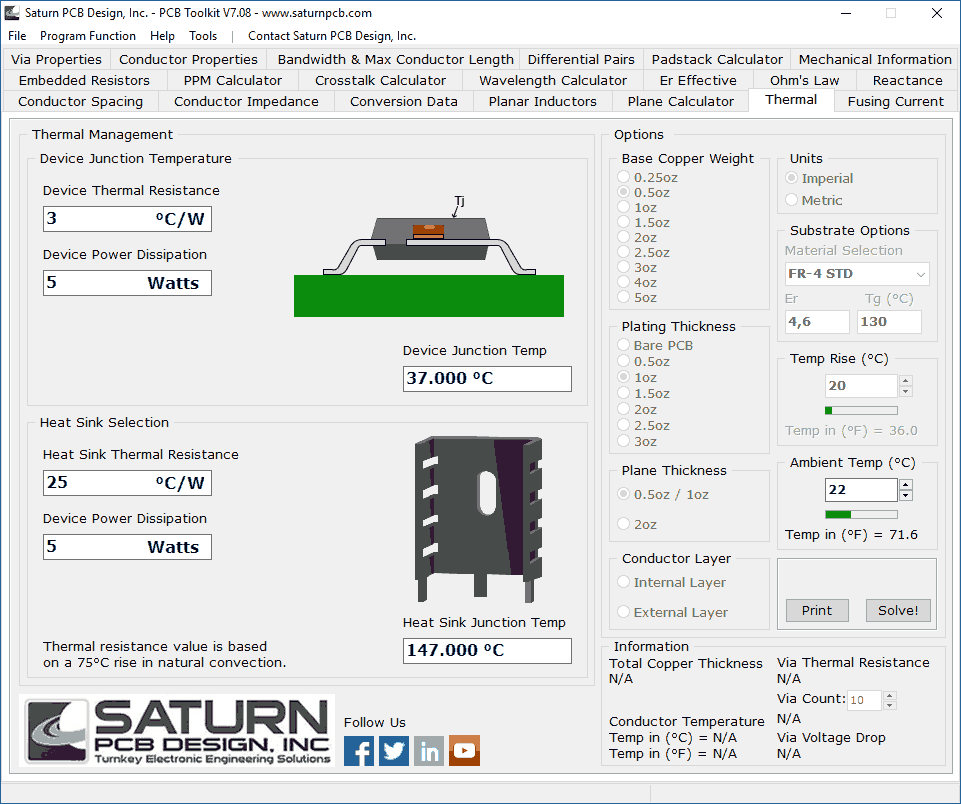Click the Facebook icon under Follow Us
The width and height of the screenshot is (961, 804).
(359, 751)
